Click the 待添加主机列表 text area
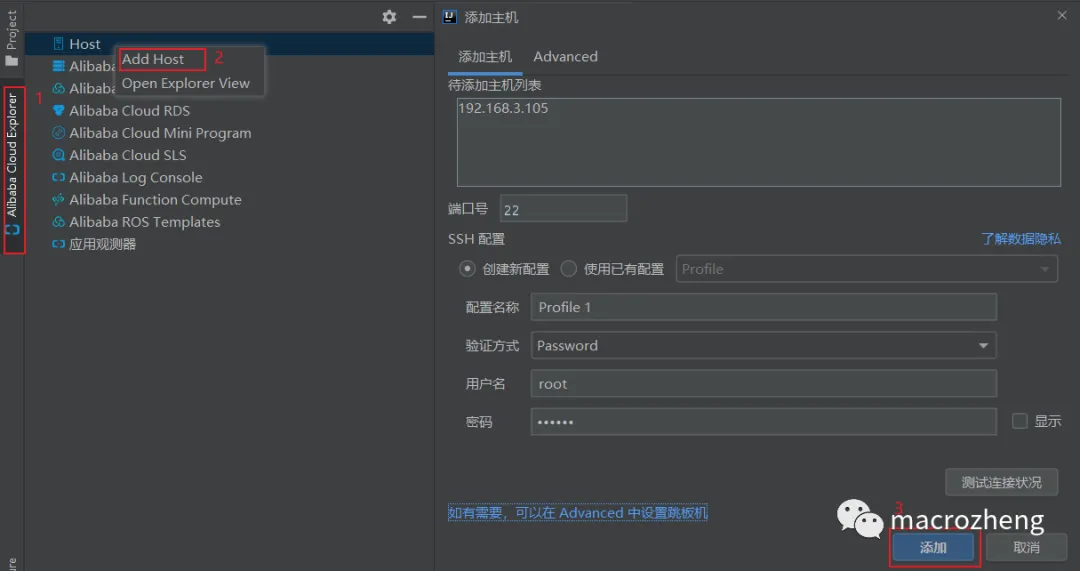 pyautogui.click(x=758, y=142)
